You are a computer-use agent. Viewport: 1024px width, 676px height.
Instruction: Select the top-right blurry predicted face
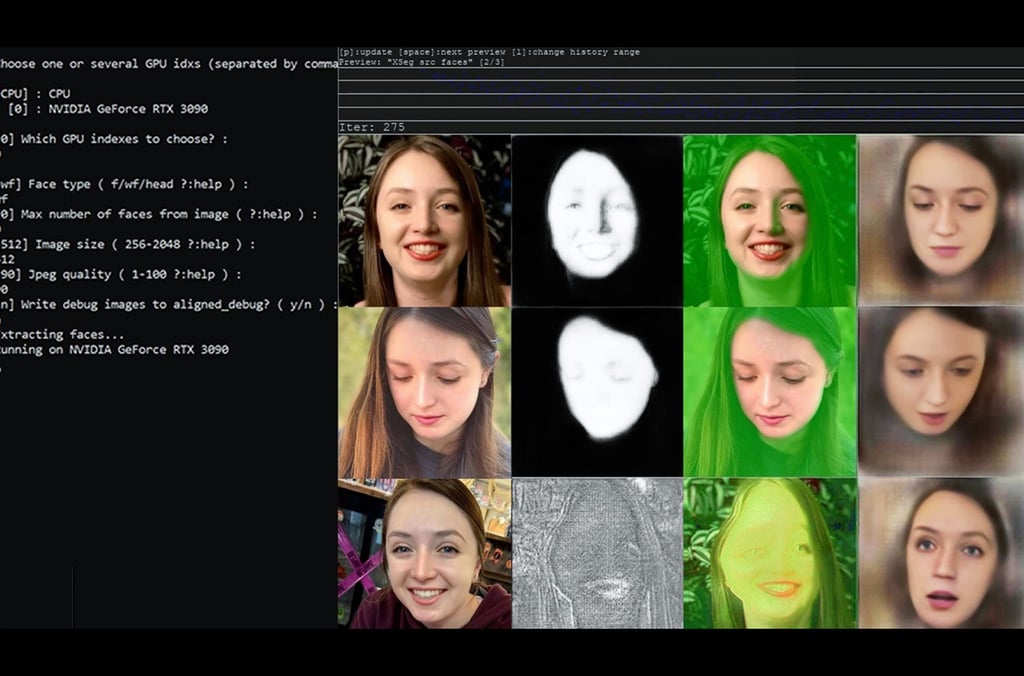point(941,221)
